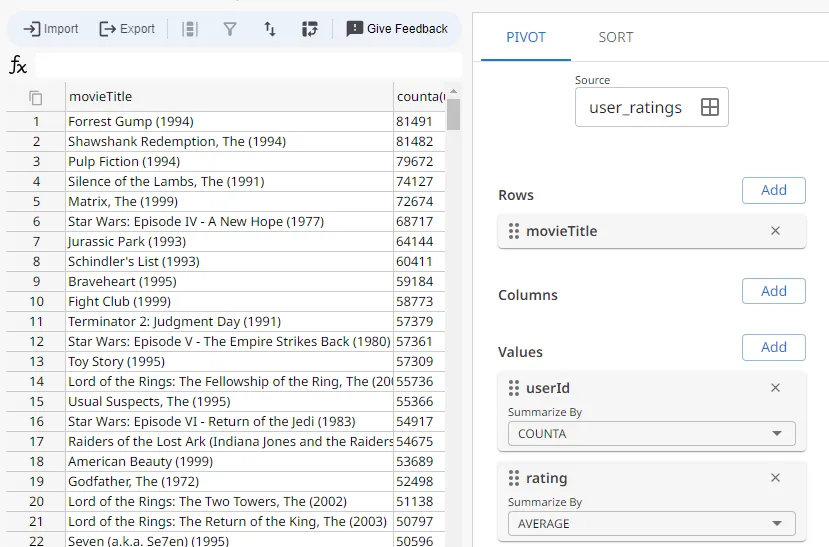Open the user_ratings source selector

[x=637, y=108]
